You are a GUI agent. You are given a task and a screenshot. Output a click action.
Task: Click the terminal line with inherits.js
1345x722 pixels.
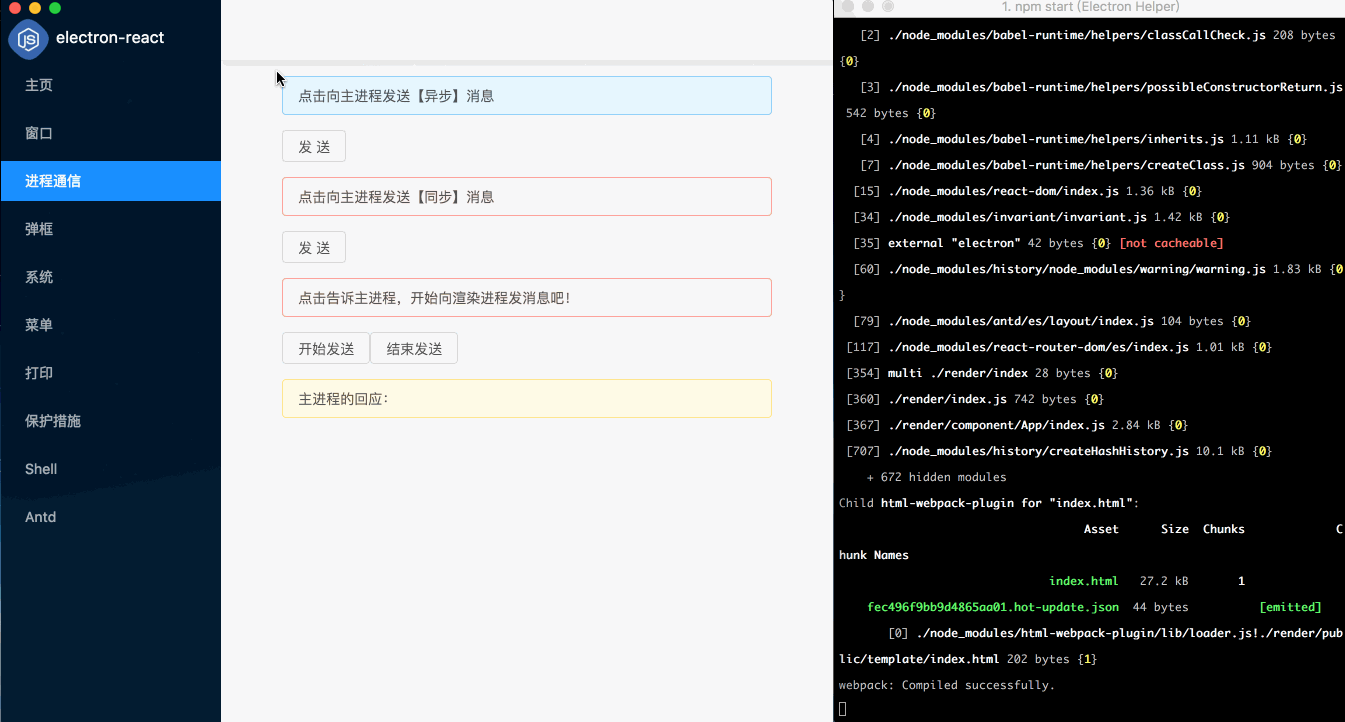tap(1083, 139)
